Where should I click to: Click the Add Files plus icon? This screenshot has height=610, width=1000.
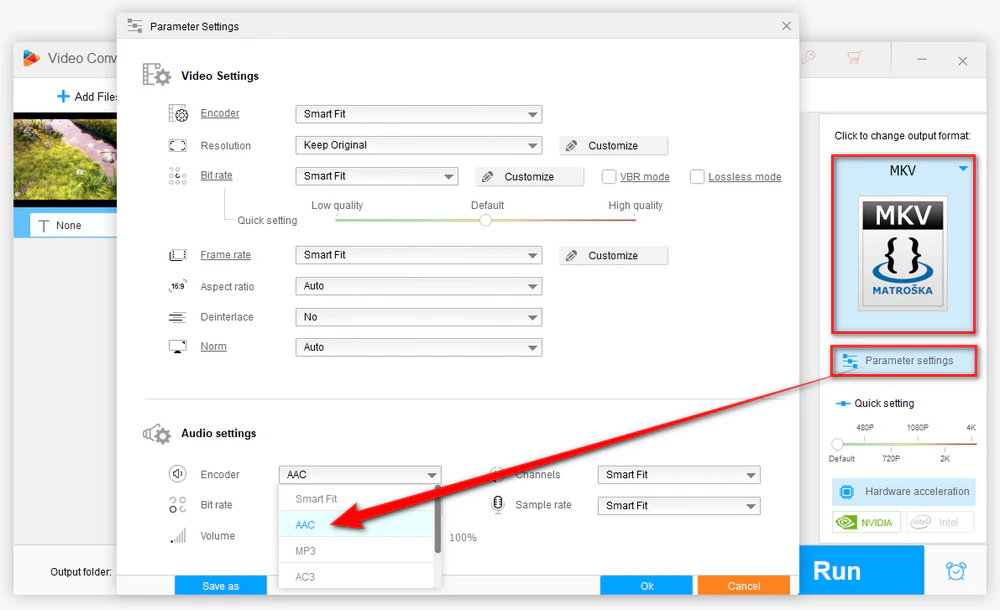pos(63,96)
